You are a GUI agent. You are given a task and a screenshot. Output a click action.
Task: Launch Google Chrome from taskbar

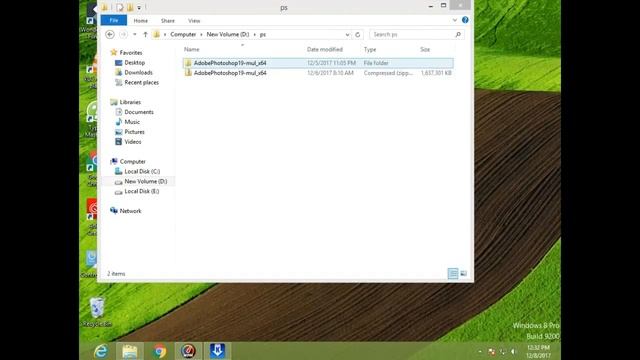pos(160,351)
